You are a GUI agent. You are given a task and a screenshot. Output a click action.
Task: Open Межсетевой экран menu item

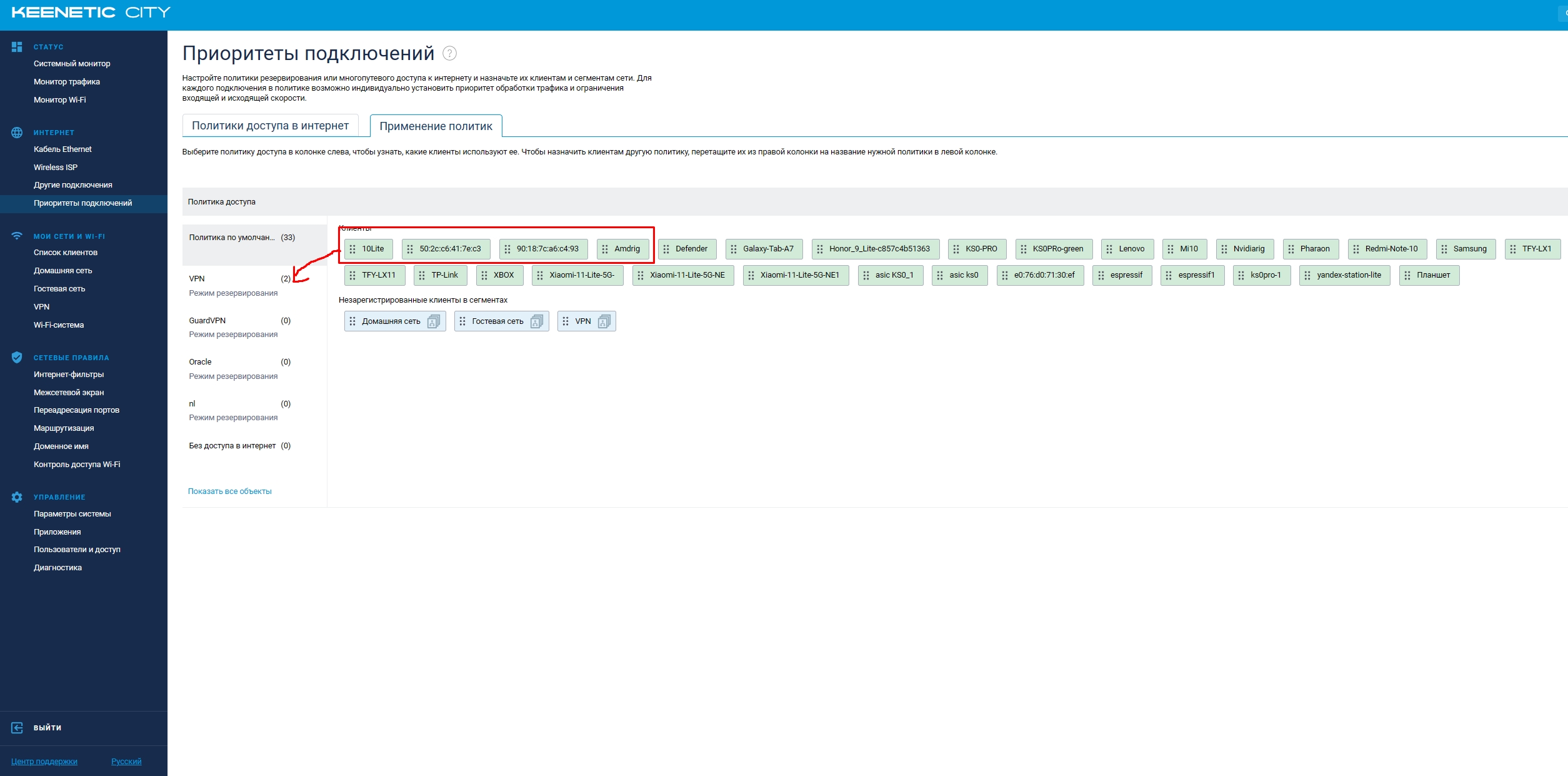(69, 393)
